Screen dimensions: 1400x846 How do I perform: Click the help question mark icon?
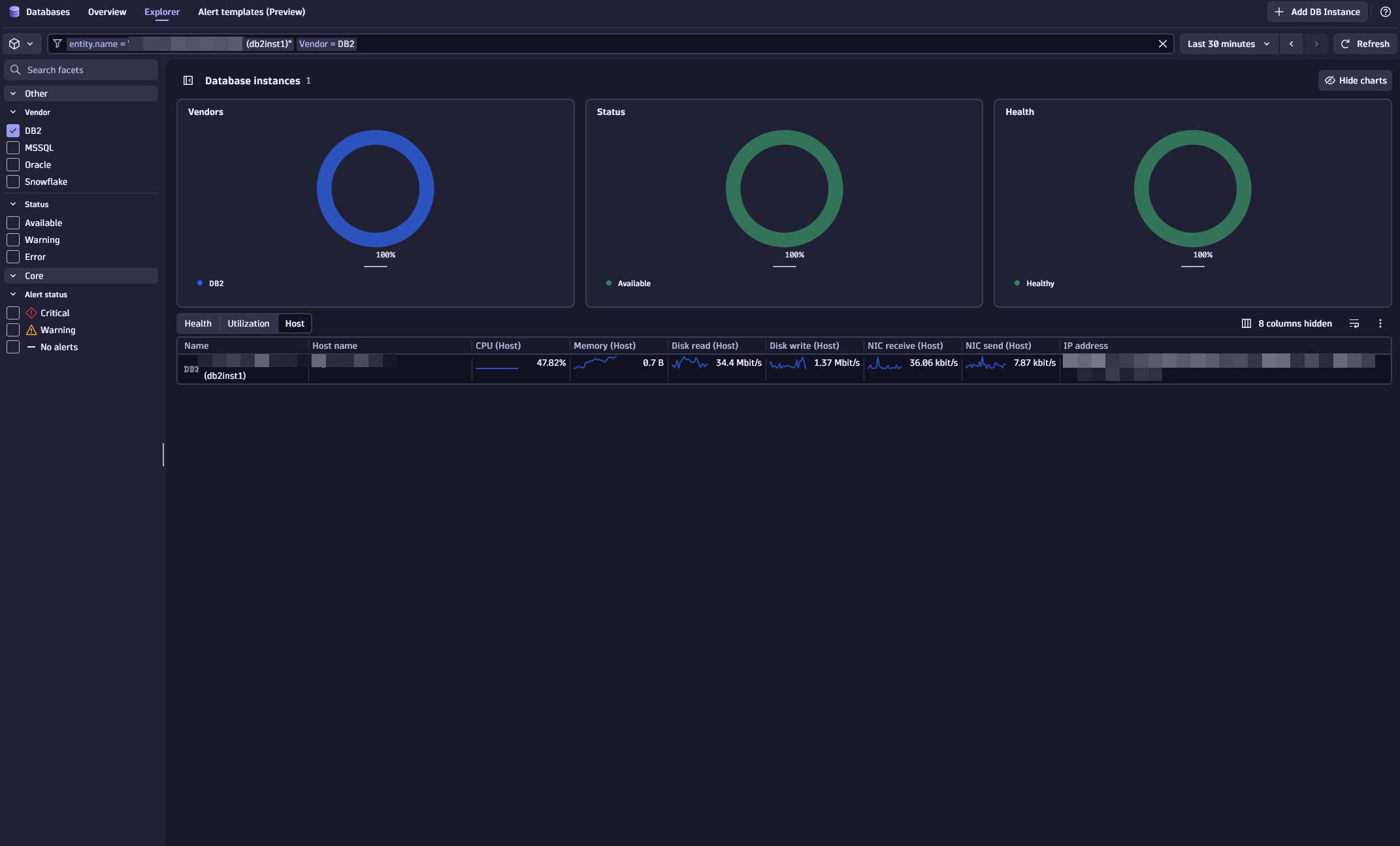(1385, 12)
